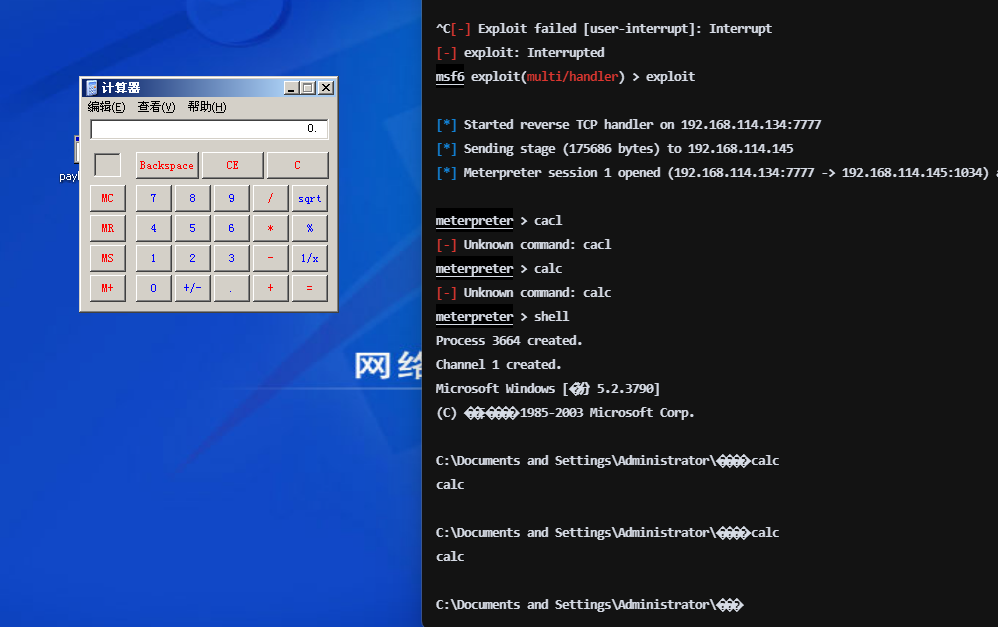This screenshot has width=998, height=627.
Task: Click the Backspace button
Action: pos(167,166)
